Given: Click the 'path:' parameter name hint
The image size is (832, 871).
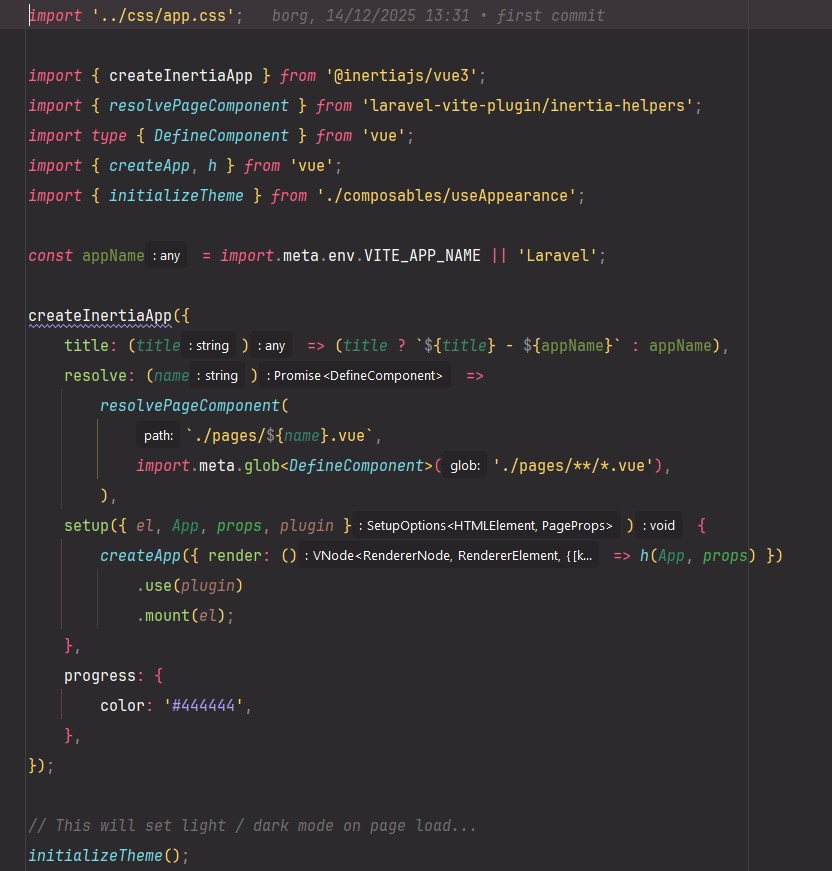Looking at the screenshot, I should pos(158,436).
